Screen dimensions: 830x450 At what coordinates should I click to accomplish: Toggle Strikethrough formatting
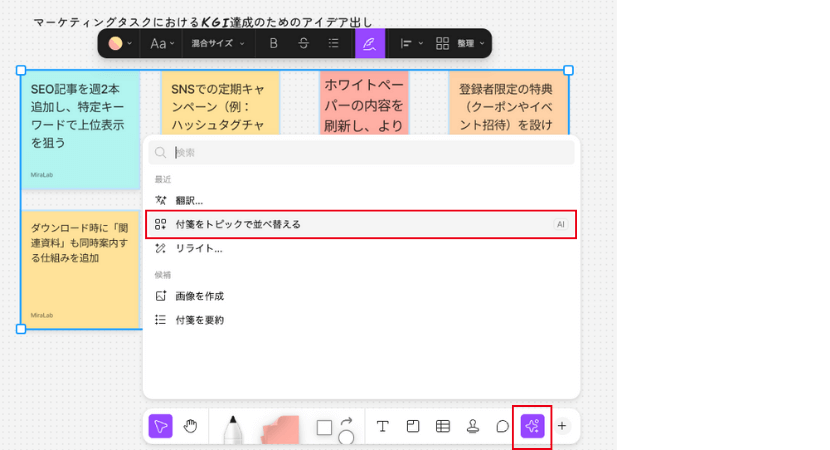coord(303,43)
